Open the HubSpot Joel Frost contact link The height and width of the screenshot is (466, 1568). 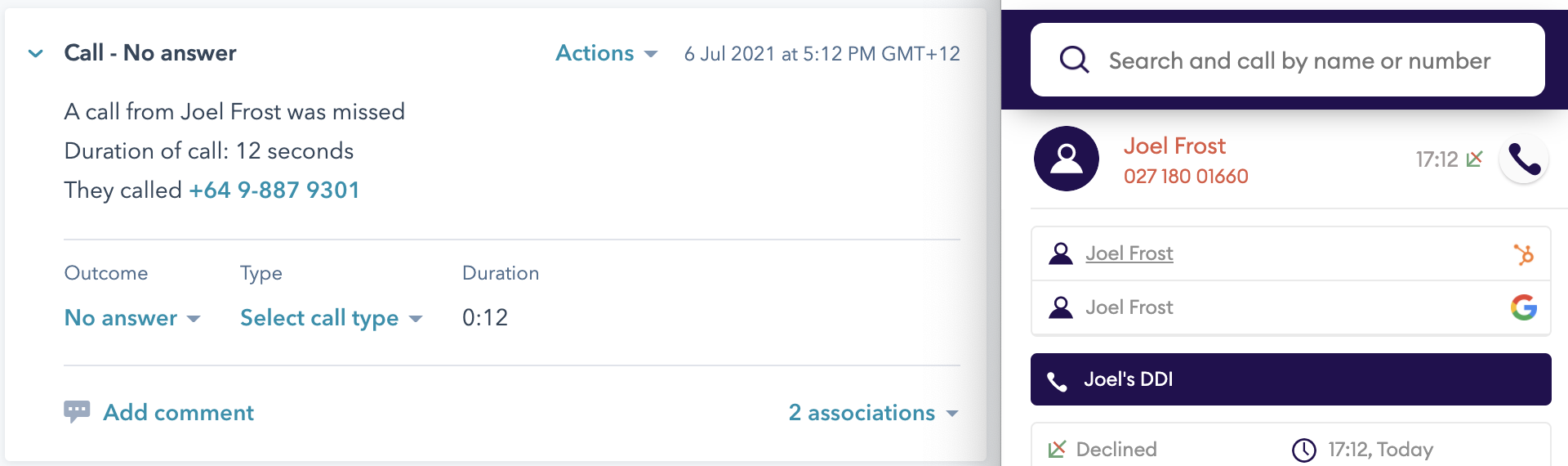coord(1129,253)
